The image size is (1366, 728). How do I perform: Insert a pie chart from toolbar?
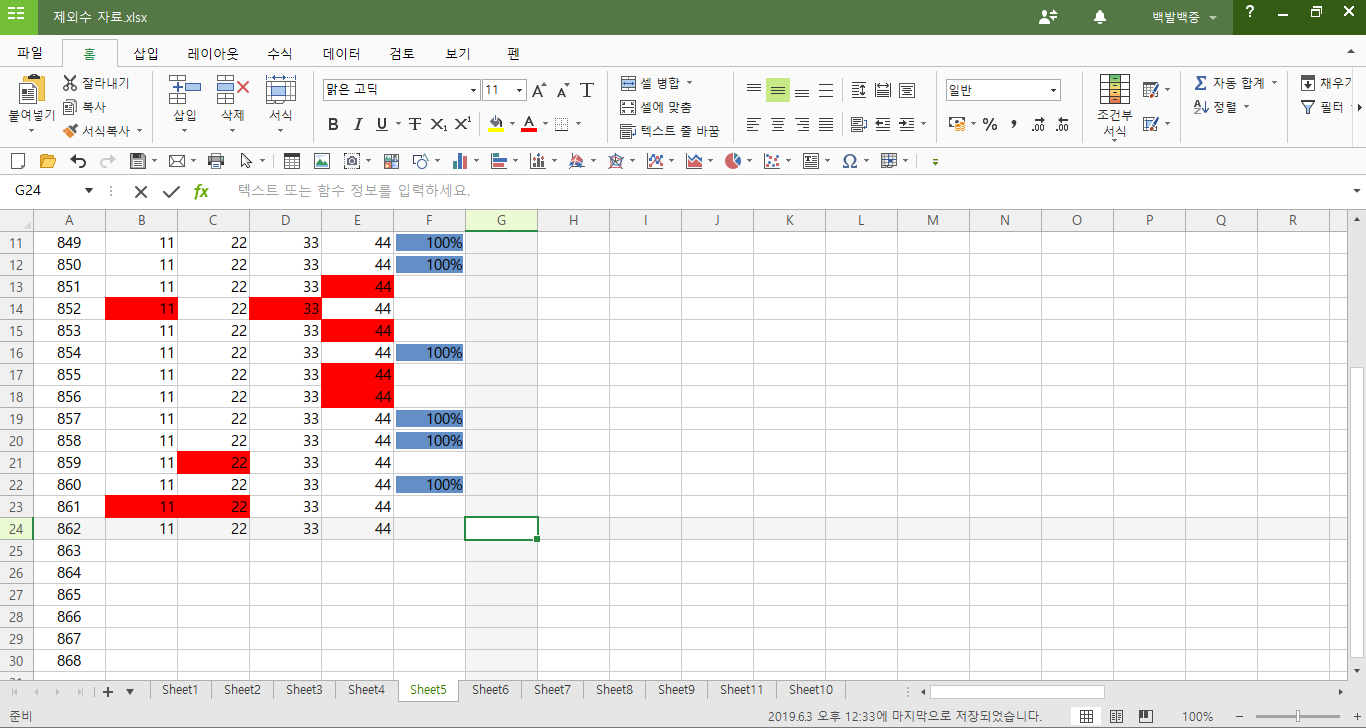[x=733, y=161]
